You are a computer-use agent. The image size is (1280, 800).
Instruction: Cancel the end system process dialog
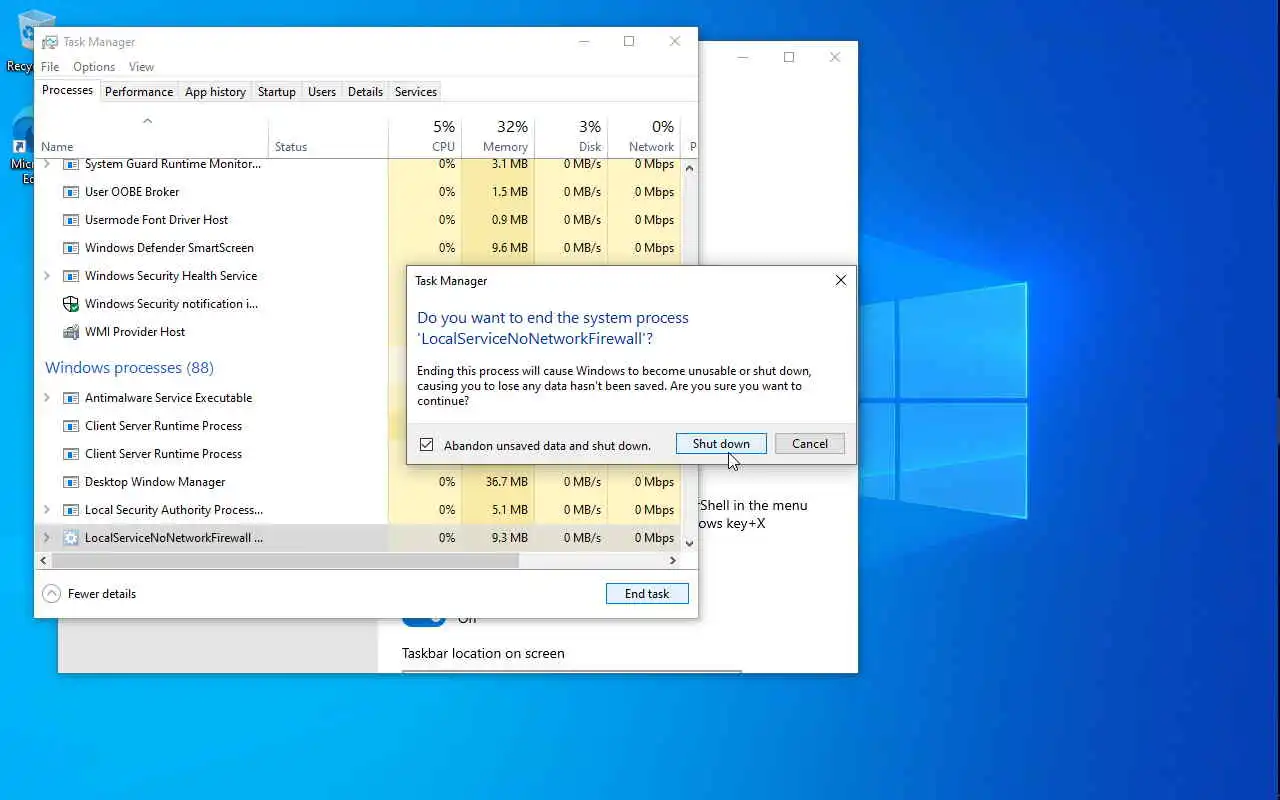(x=810, y=444)
